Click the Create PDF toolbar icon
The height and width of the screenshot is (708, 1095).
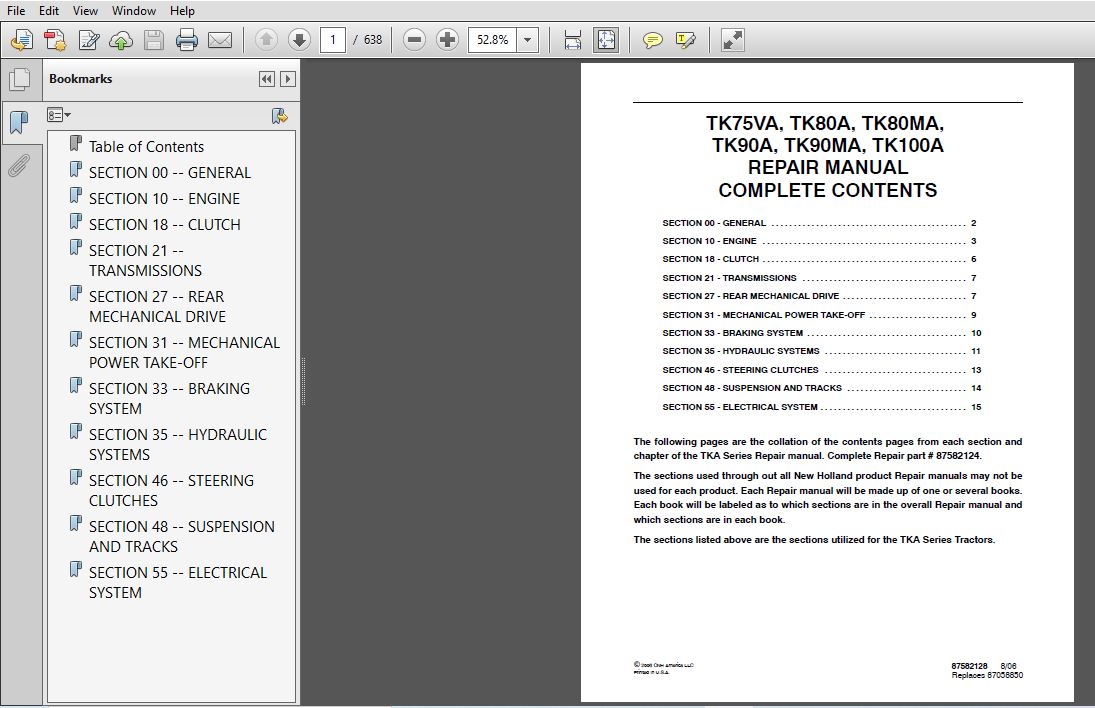[22, 40]
